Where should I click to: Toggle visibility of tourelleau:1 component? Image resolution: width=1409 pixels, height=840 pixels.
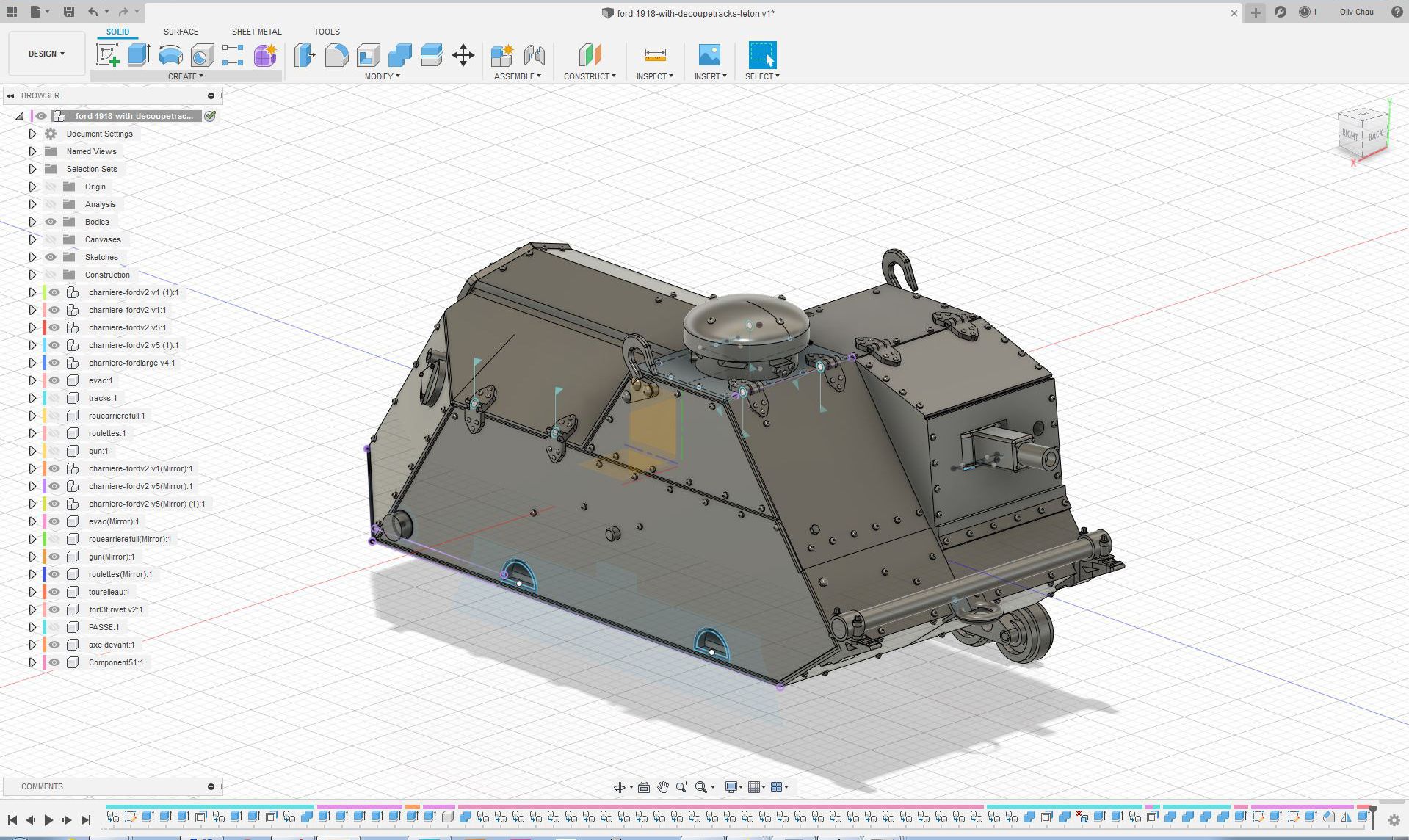[54, 592]
